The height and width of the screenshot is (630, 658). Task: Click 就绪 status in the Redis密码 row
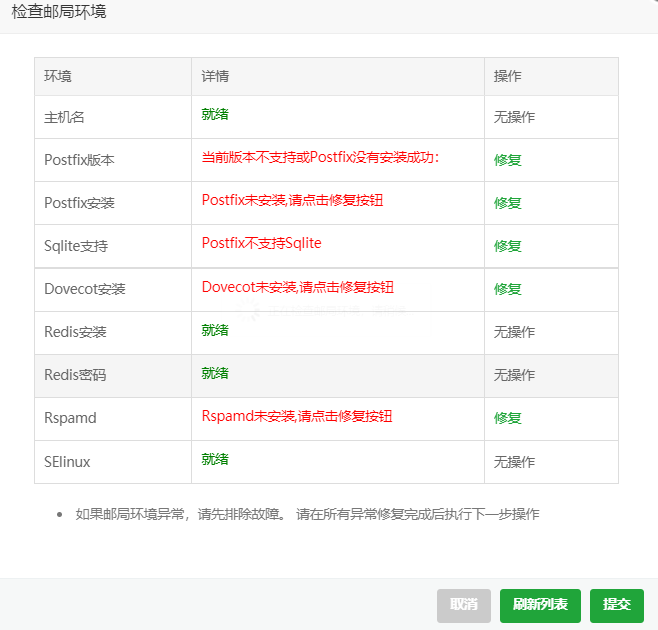(215, 373)
